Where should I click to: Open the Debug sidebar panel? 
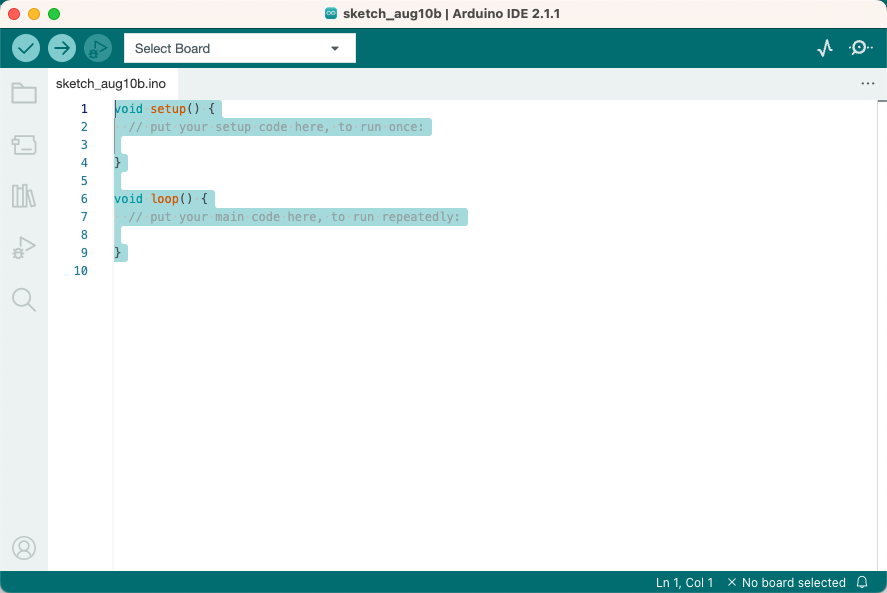point(24,247)
